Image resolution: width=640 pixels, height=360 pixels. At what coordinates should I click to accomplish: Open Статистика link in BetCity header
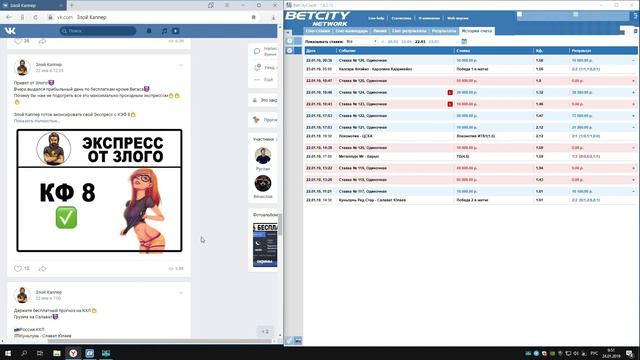pyautogui.click(x=401, y=18)
